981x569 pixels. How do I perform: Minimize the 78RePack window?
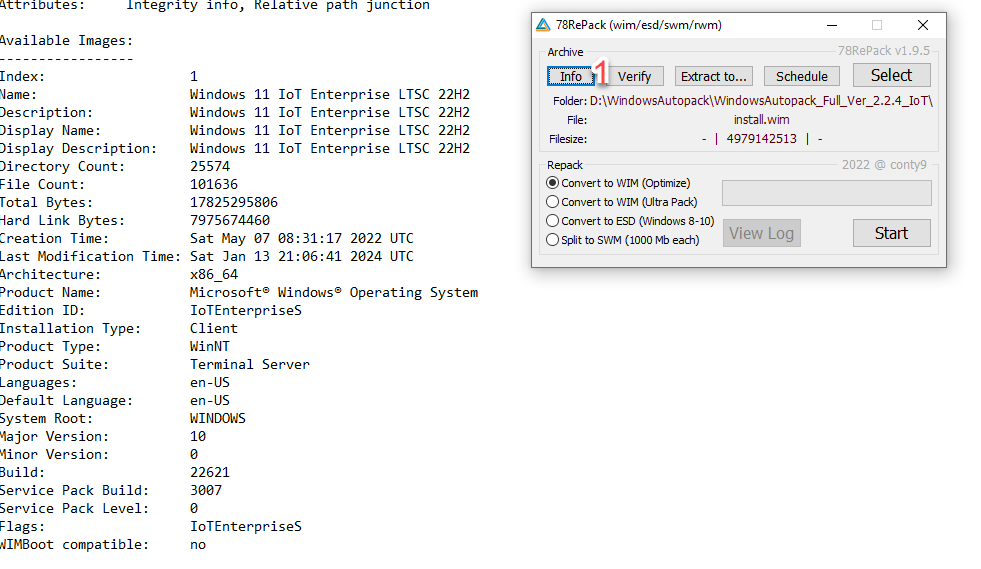click(831, 25)
